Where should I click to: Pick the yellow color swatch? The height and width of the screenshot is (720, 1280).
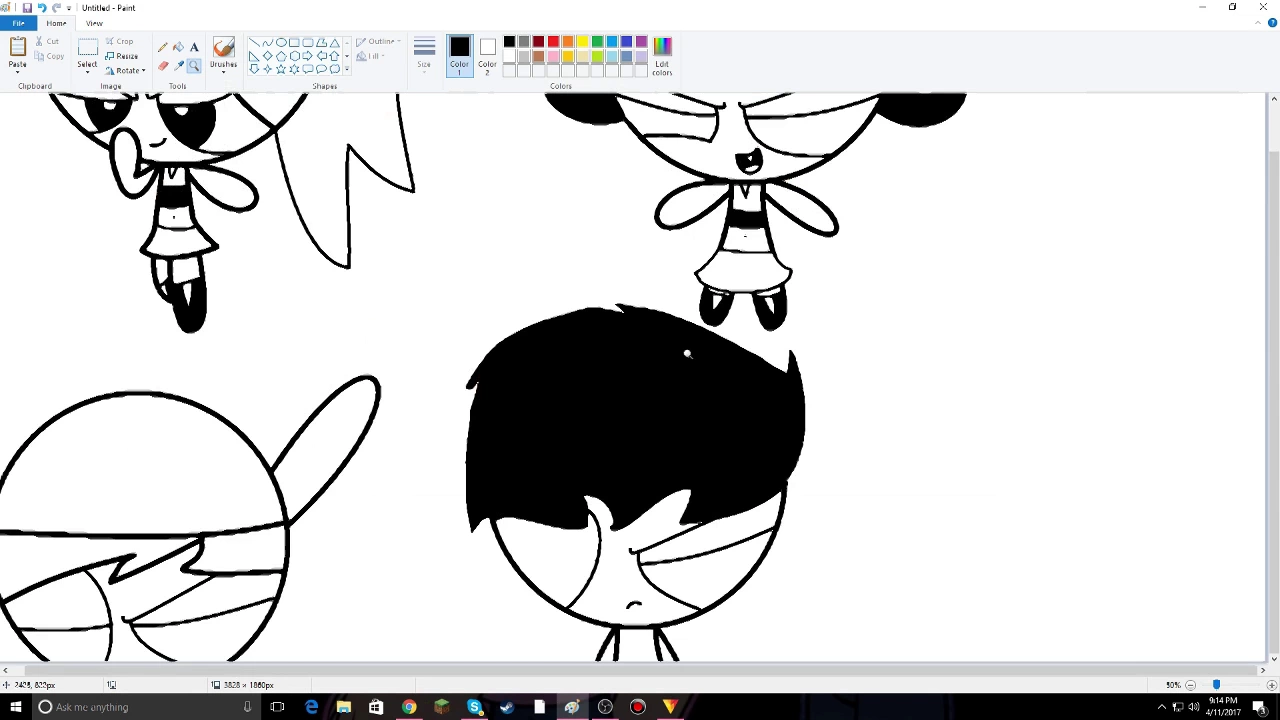tap(583, 41)
